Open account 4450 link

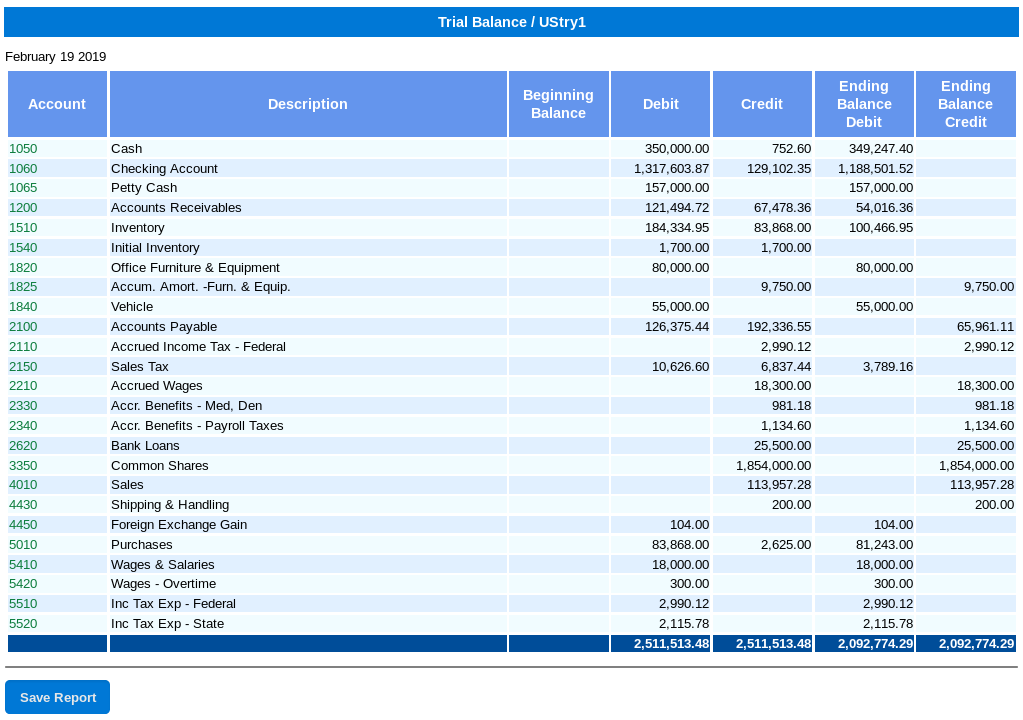[x=23, y=524]
